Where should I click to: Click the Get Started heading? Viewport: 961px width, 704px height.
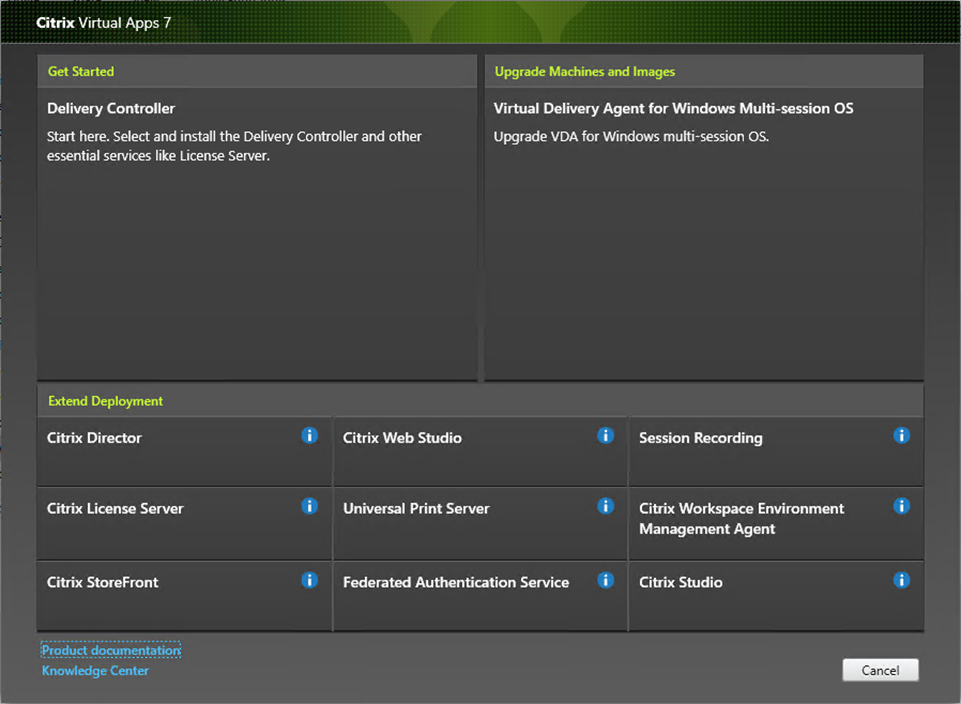tap(81, 72)
